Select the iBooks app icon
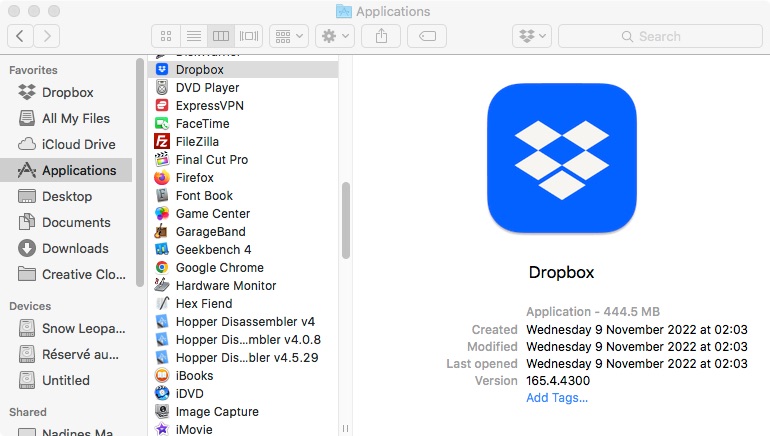Screen dimensions: 770x436 [162, 376]
